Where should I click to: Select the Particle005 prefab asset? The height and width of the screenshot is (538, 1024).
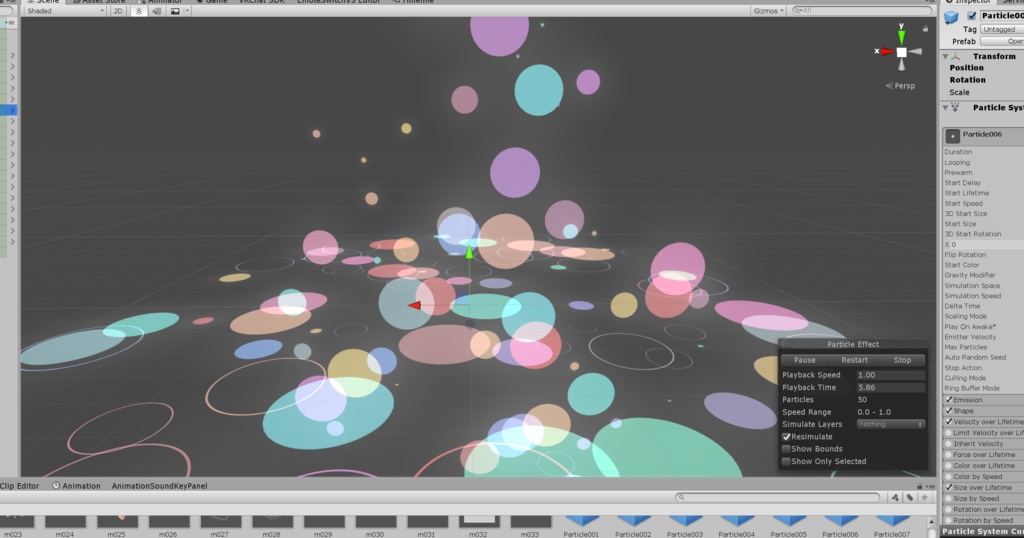point(788,526)
